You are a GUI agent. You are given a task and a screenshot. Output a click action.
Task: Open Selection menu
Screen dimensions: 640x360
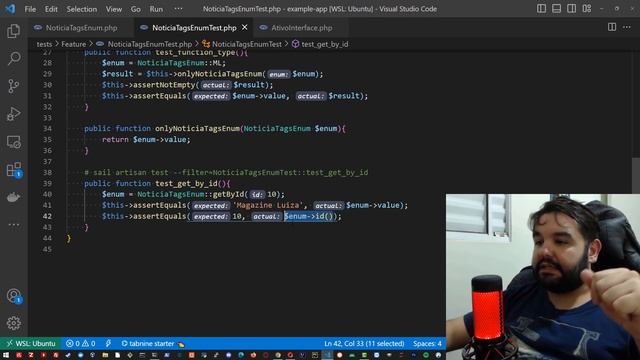(82, 9)
